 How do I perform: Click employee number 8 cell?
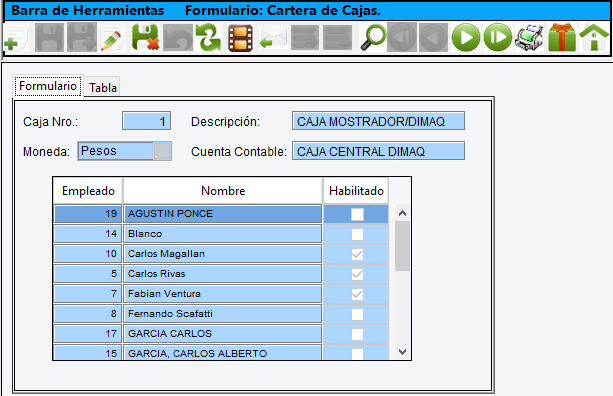click(88, 314)
